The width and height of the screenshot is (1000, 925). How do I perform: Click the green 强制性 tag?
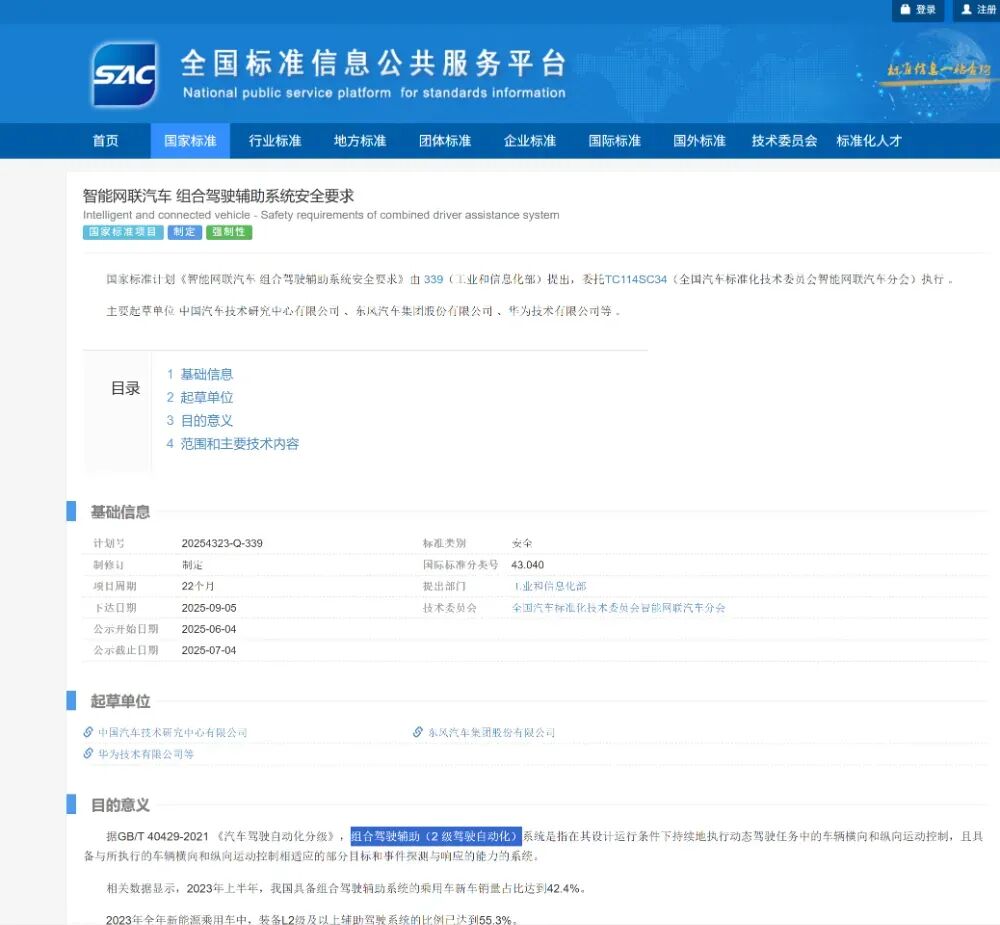pyautogui.click(x=229, y=232)
